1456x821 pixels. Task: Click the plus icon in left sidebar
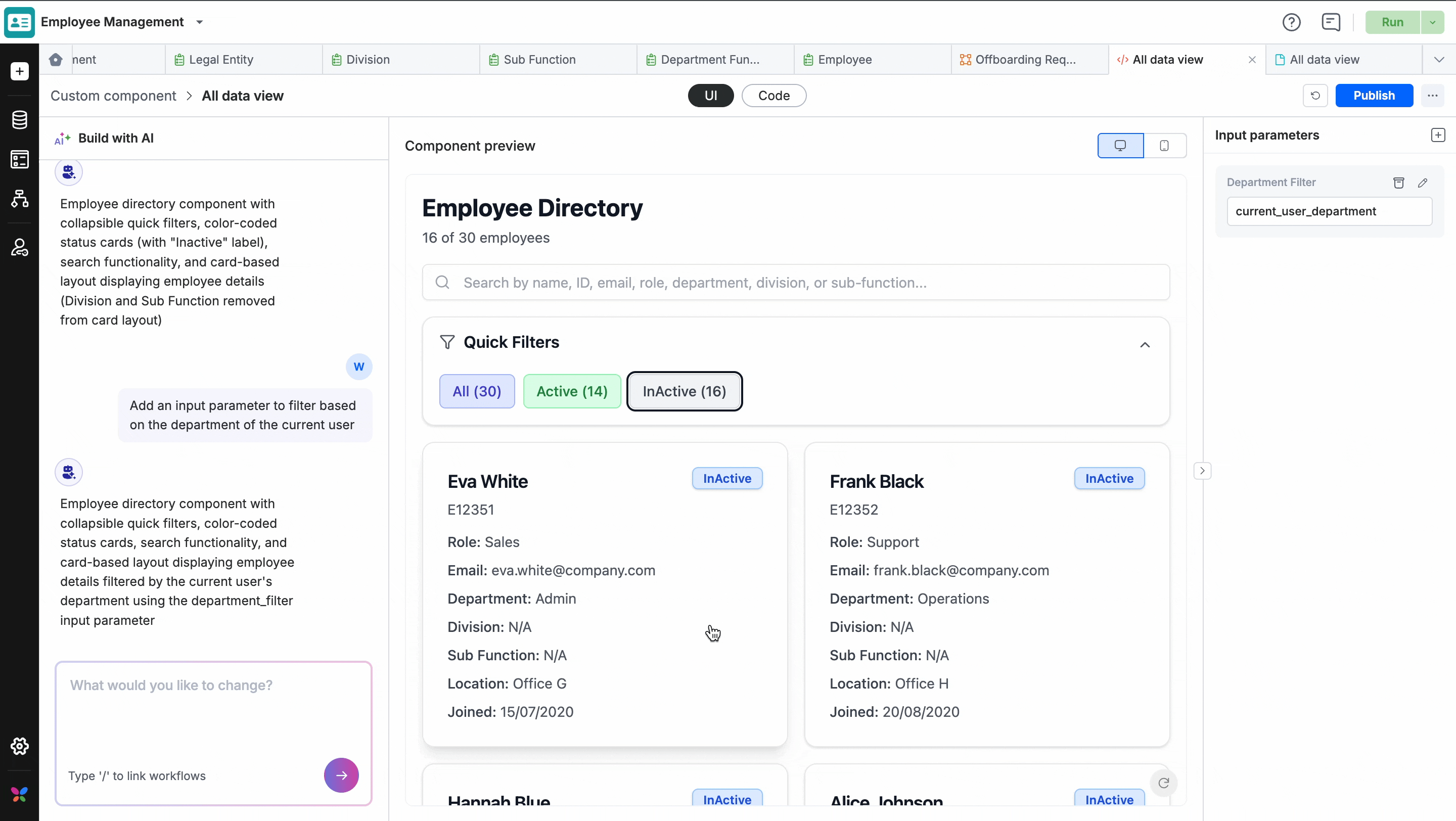(x=20, y=71)
